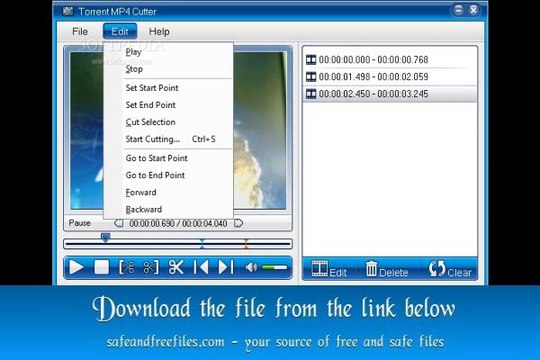This screenshot has height=360, width=540.
Task: Select segment 00:00:00.000 - 00:00:00.768
Action: (x=390, y=60)
